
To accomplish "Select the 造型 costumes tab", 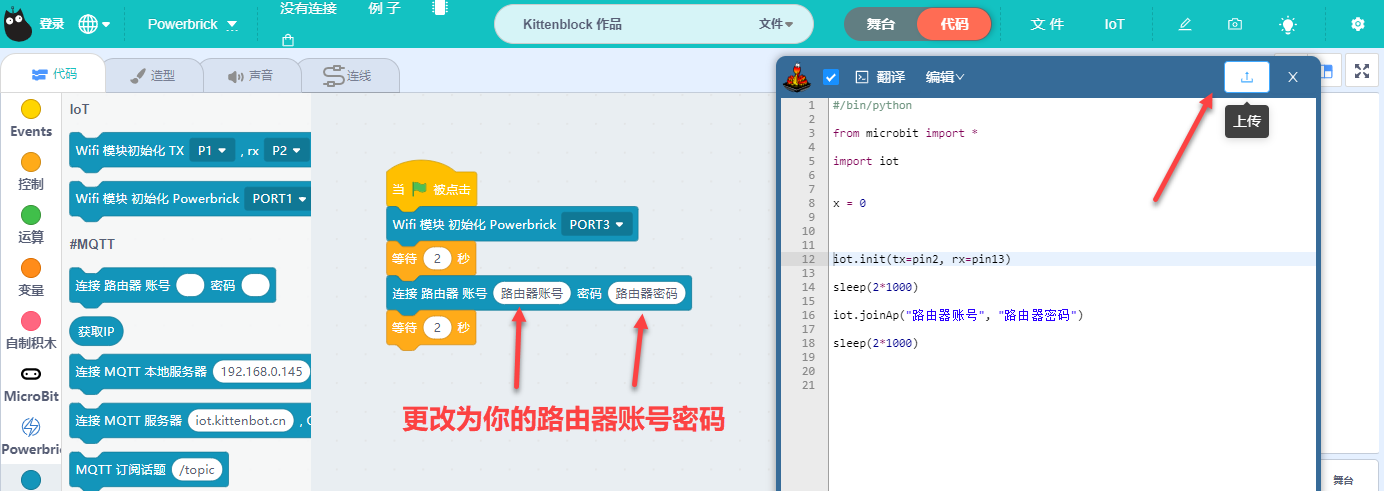I will pyautogui.click(x=154, y=75).
